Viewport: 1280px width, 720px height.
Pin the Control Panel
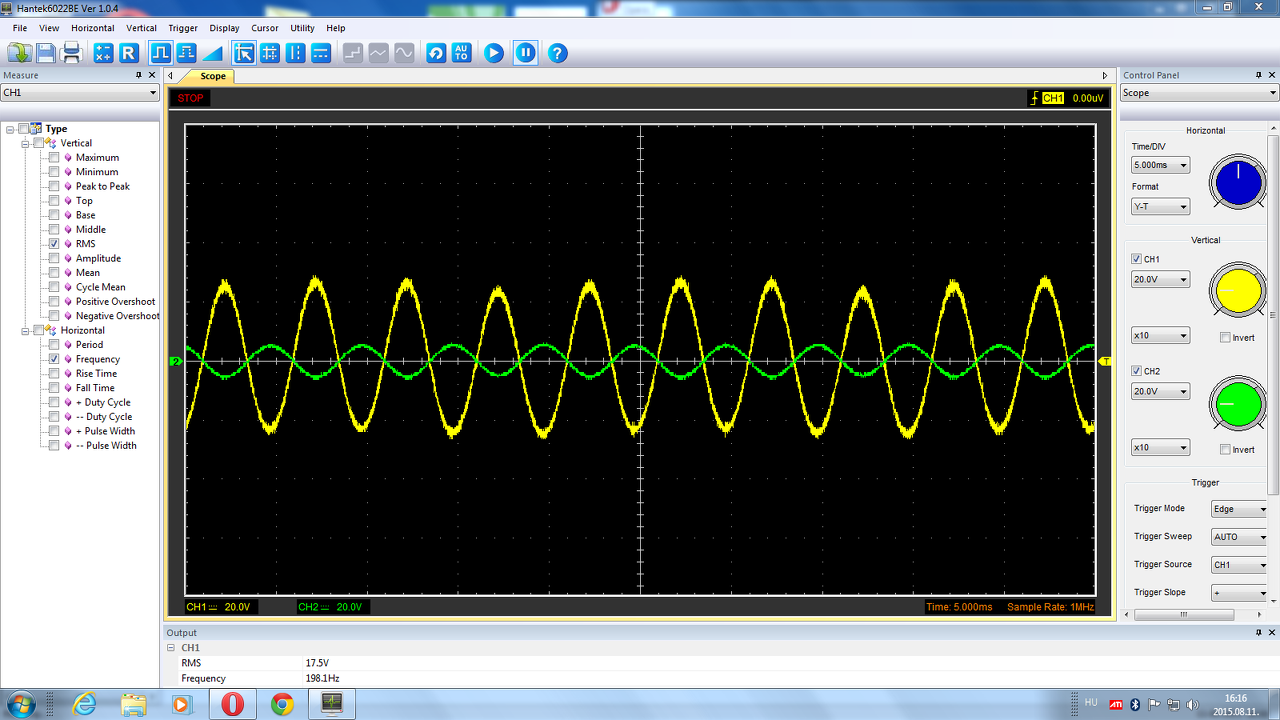[1259, 75]
